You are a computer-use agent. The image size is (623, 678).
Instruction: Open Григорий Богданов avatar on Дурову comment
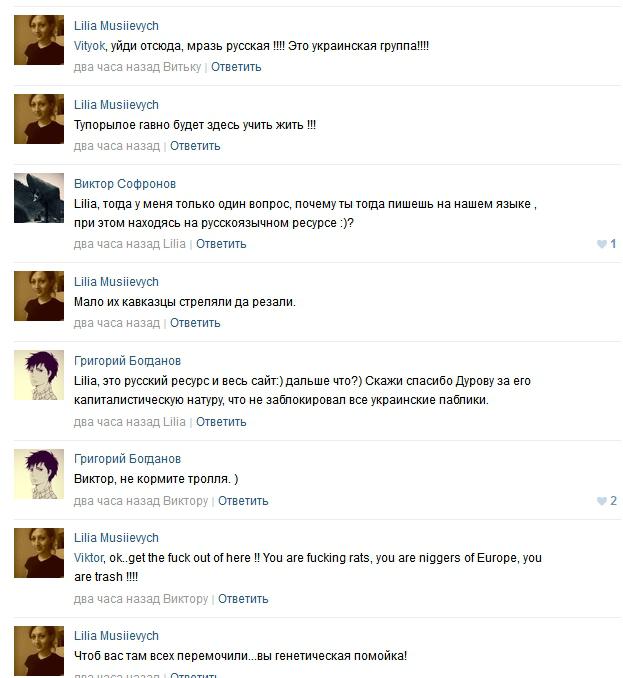point(39,375)
